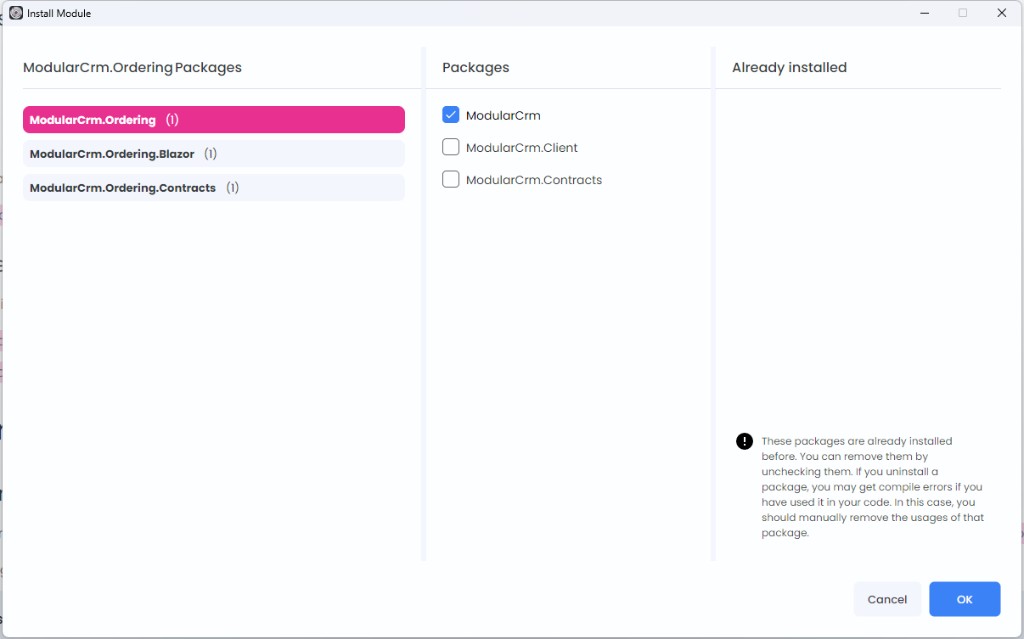Viewport: 1024px width, 639px height.
Task: Uncheck the ModularCrm package checkbox
Action: tap(451, 115)
